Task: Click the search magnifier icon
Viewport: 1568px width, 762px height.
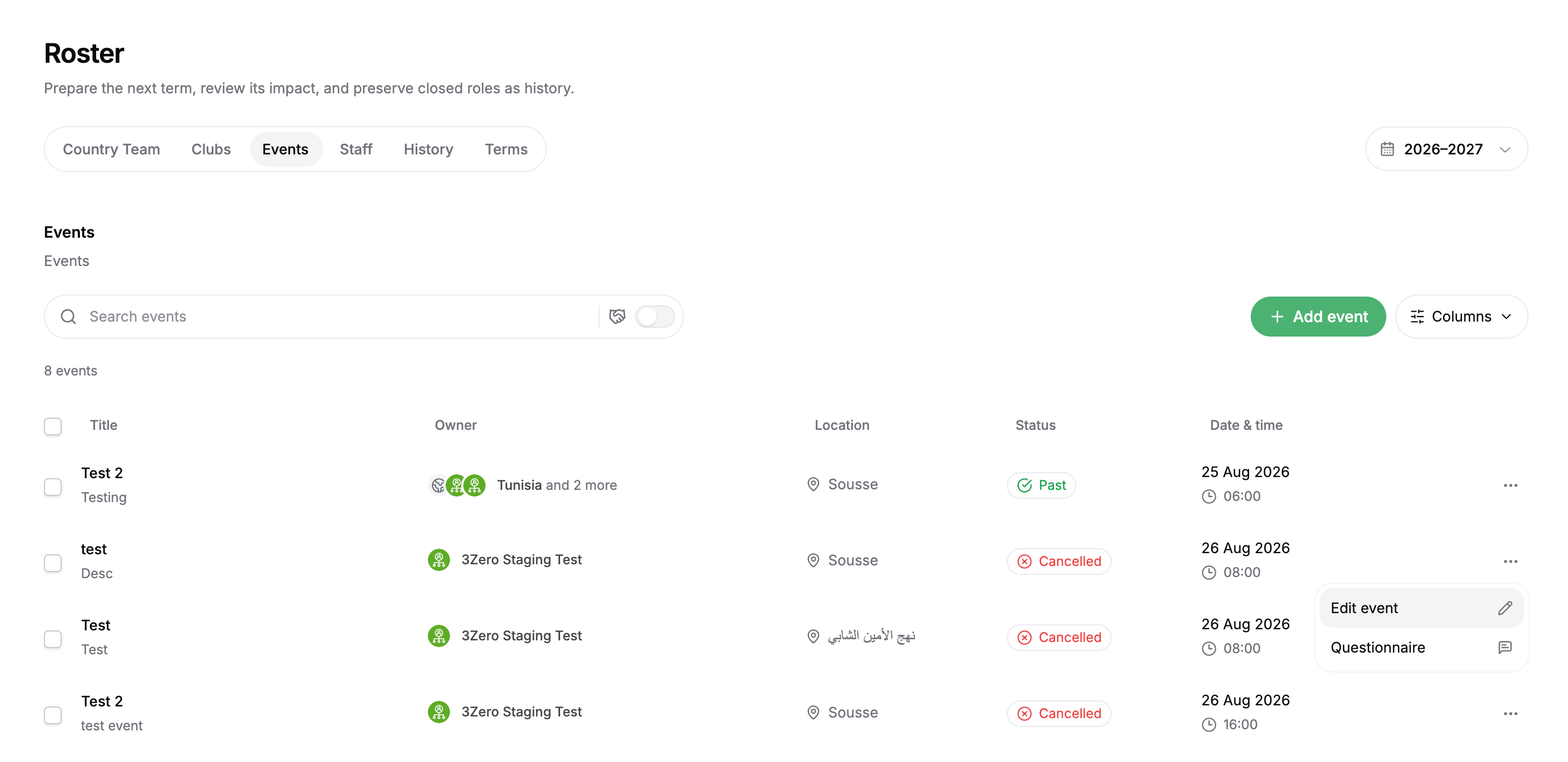Action: tap(68, 317)
